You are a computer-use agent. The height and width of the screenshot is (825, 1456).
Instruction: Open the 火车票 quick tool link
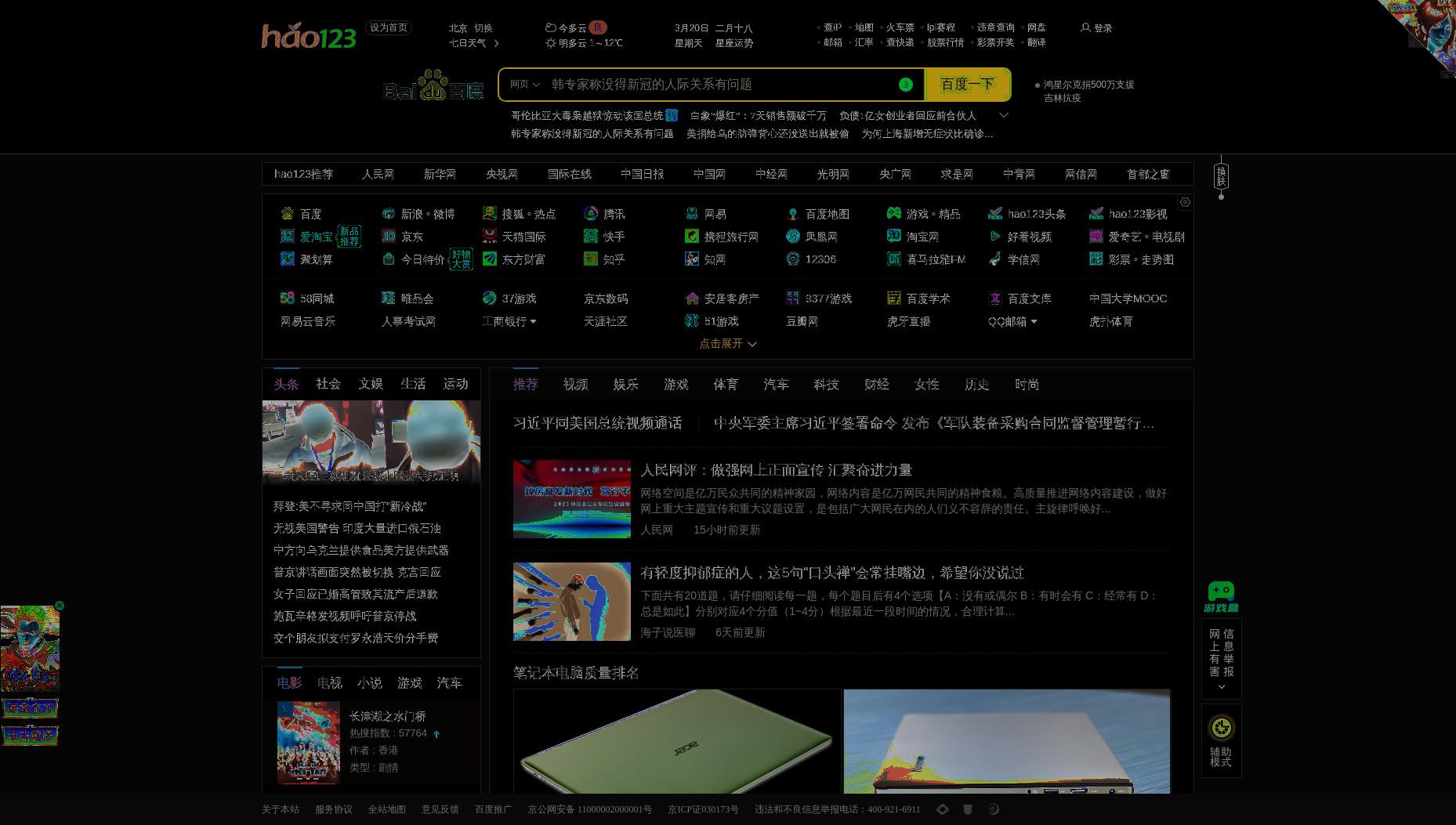900,27
